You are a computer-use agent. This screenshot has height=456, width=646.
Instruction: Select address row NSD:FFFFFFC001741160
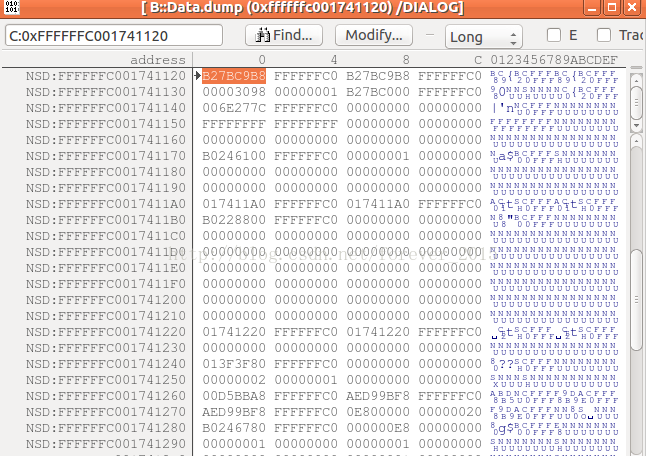(106, 140)
